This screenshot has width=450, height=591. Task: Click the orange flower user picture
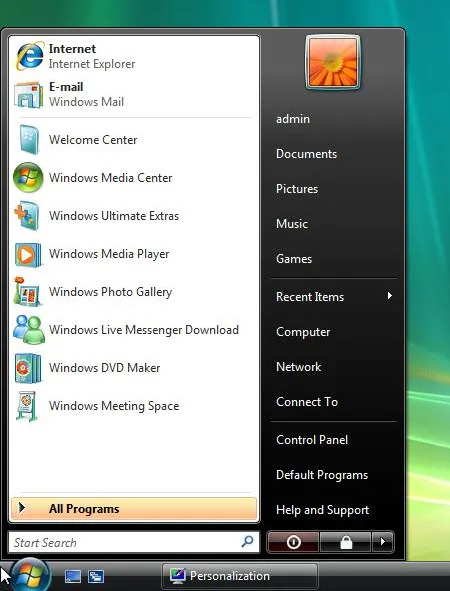[332, 63]
